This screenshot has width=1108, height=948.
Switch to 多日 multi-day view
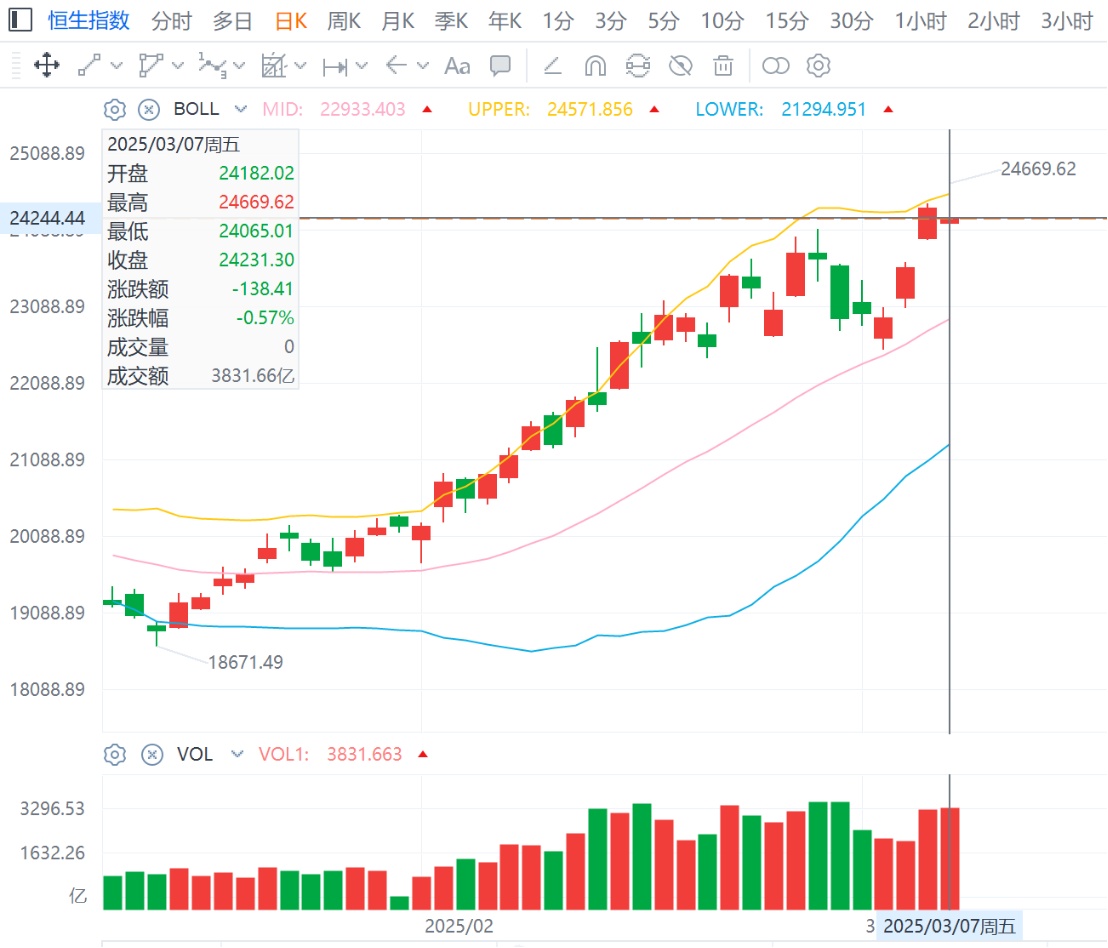coord(232,21)
